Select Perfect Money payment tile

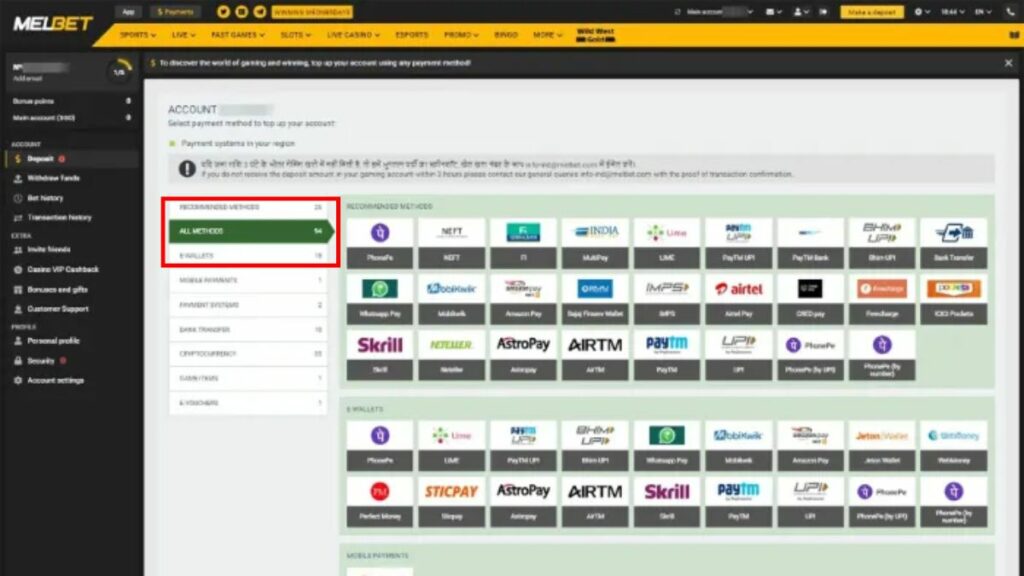click(379, 502)
